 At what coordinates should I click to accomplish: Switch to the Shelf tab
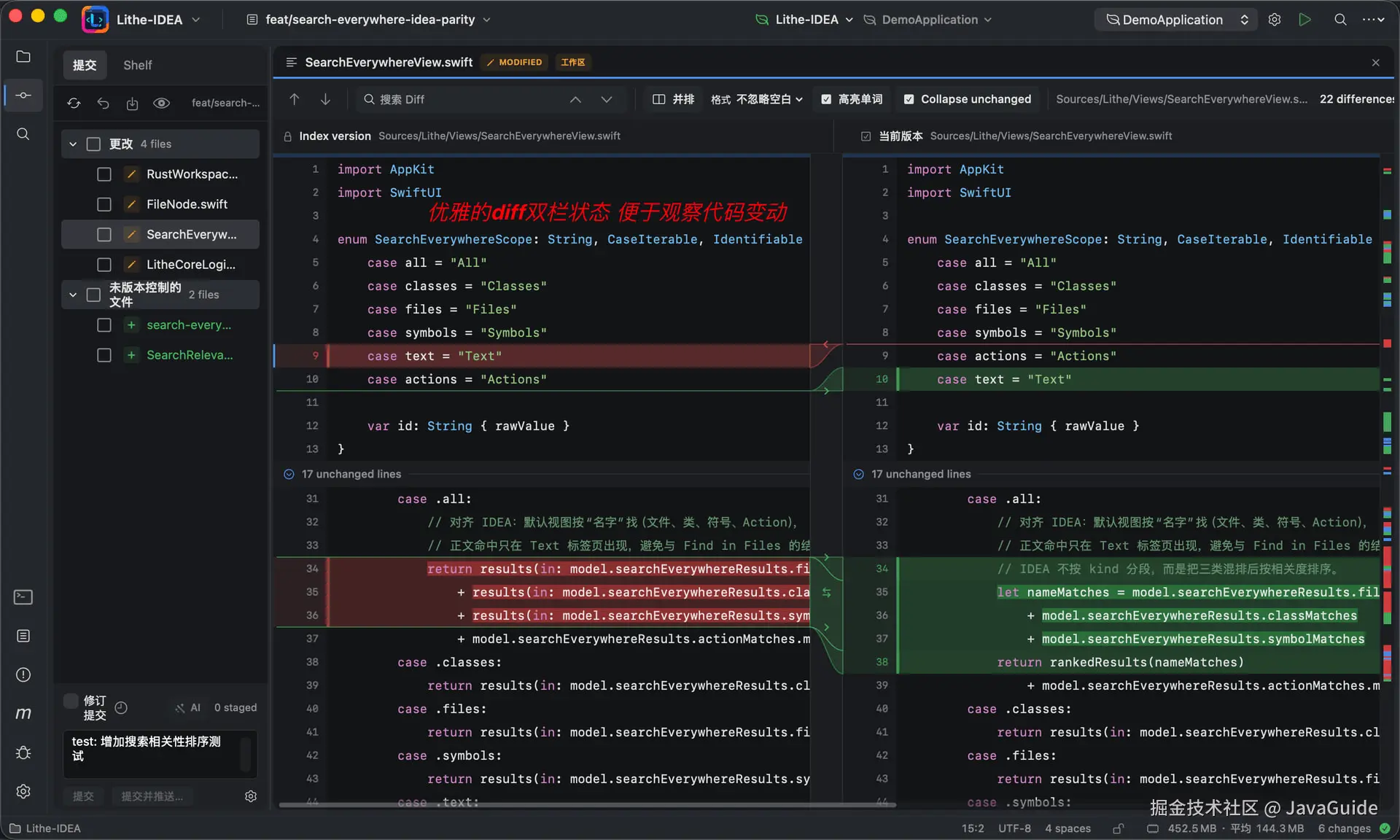coord(137,65)
